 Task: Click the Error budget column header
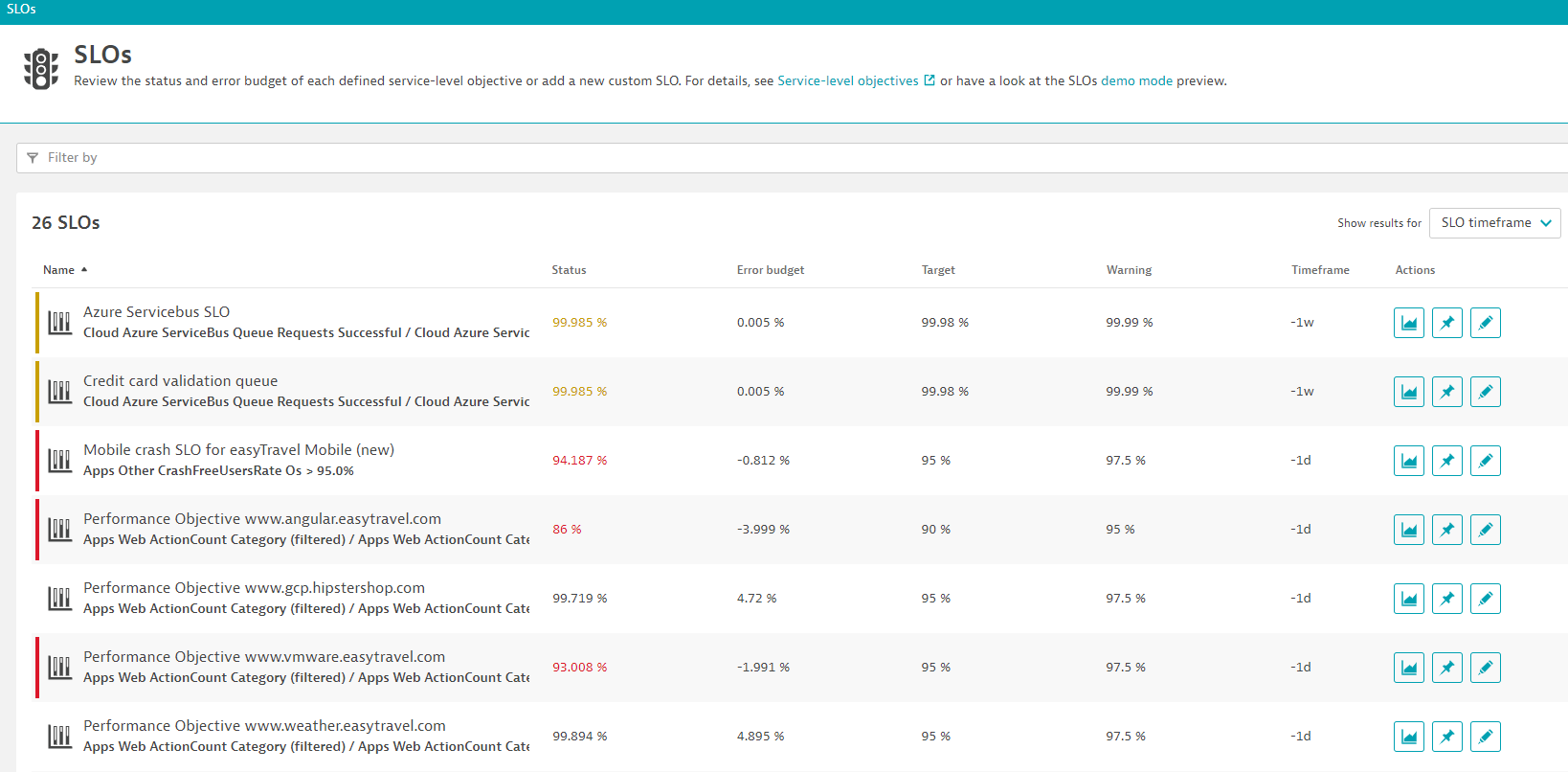point(771,270)
